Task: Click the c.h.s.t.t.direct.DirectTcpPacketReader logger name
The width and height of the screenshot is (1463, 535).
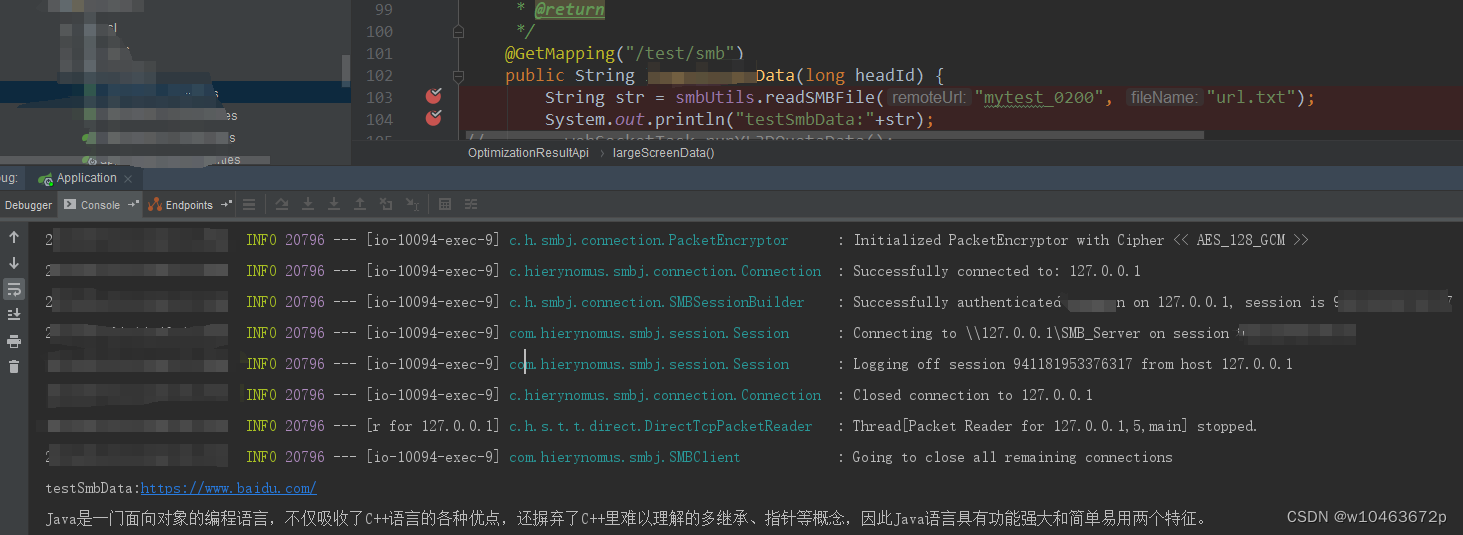Action: (660, 426)
